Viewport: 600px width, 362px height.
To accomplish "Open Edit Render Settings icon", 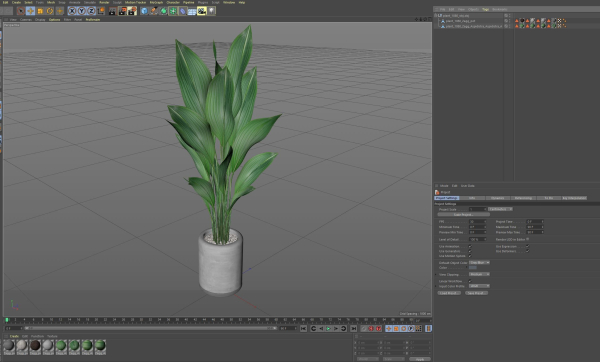I will [x=132, y=11].
